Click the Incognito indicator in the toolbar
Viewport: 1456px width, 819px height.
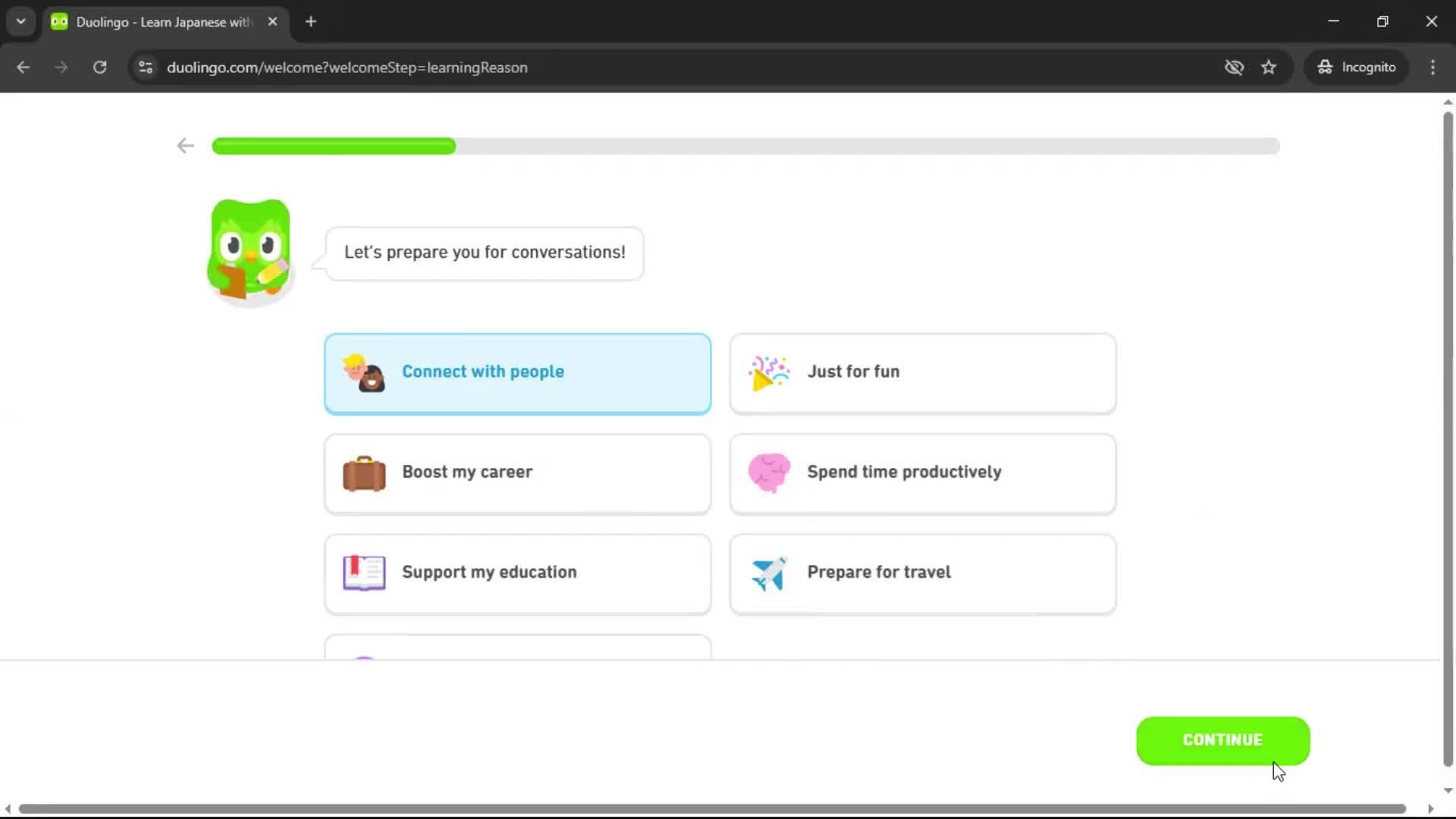tap(1357, 67)
